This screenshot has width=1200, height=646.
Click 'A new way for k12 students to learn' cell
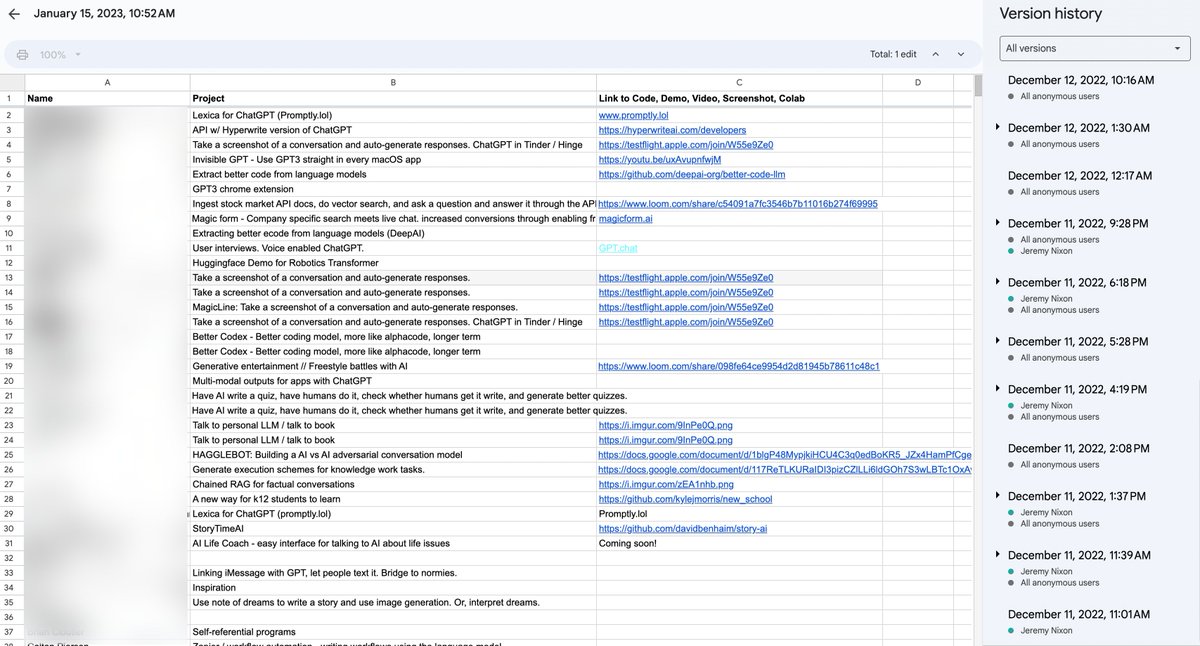393,499
